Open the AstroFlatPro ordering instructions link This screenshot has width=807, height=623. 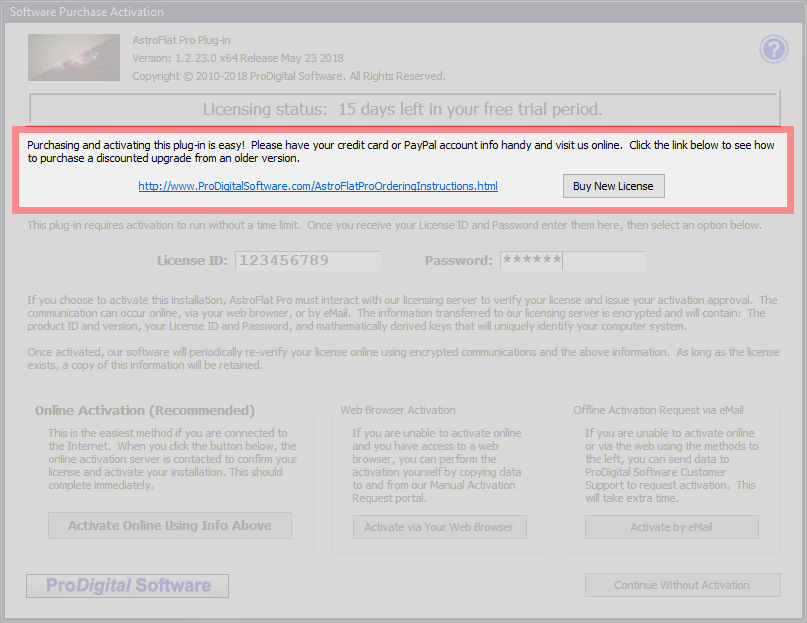pos(318,186)
